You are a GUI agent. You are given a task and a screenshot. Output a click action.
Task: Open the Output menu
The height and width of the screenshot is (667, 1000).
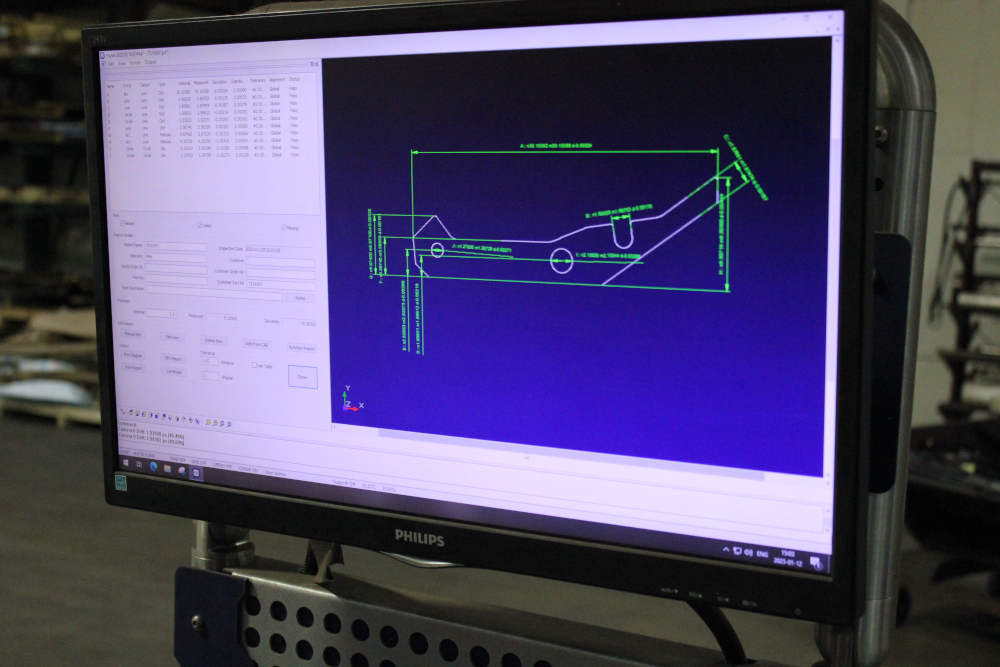(151, 62)
